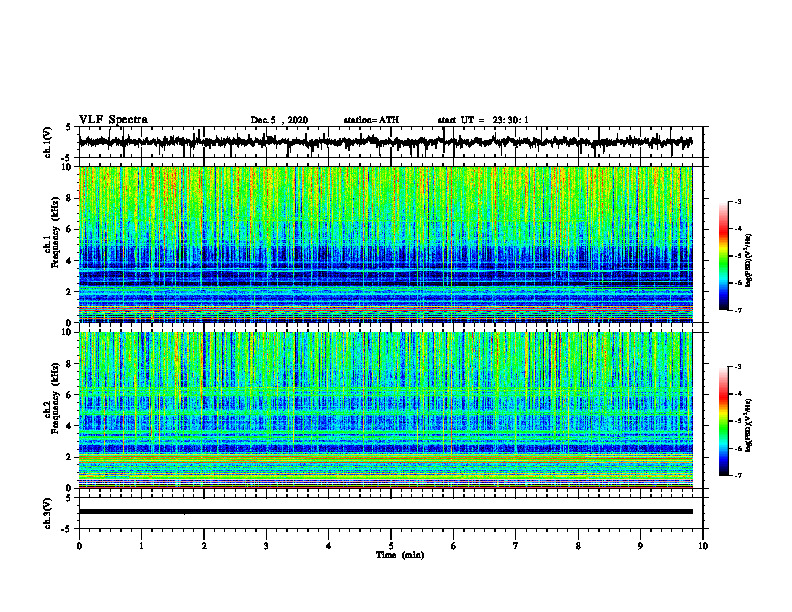Screen dimensions: 792x612
Task: Click the ch.2 spectrogram panel
Action: [x=386, y=410]
